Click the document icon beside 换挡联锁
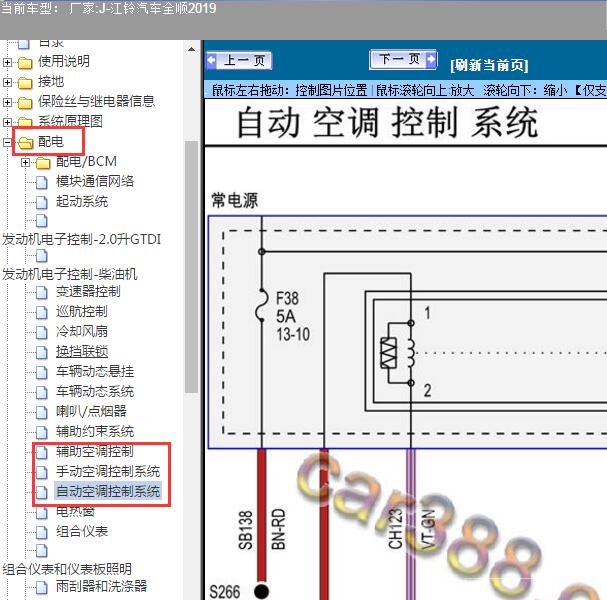Viewport: 607px width, 600px height. click(x=41, y=352)
